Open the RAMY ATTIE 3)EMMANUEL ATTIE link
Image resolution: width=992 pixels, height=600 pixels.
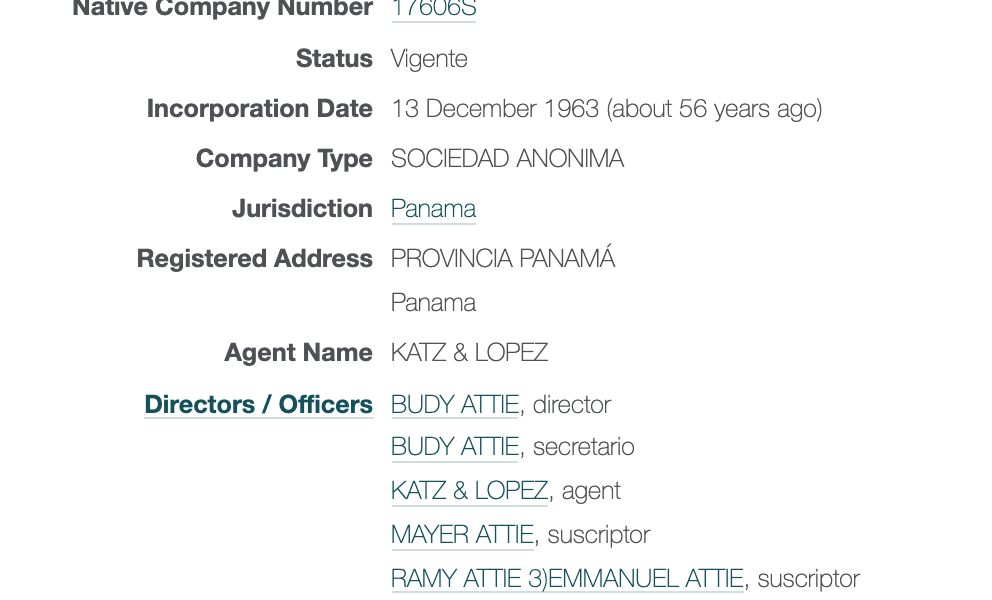567,578
